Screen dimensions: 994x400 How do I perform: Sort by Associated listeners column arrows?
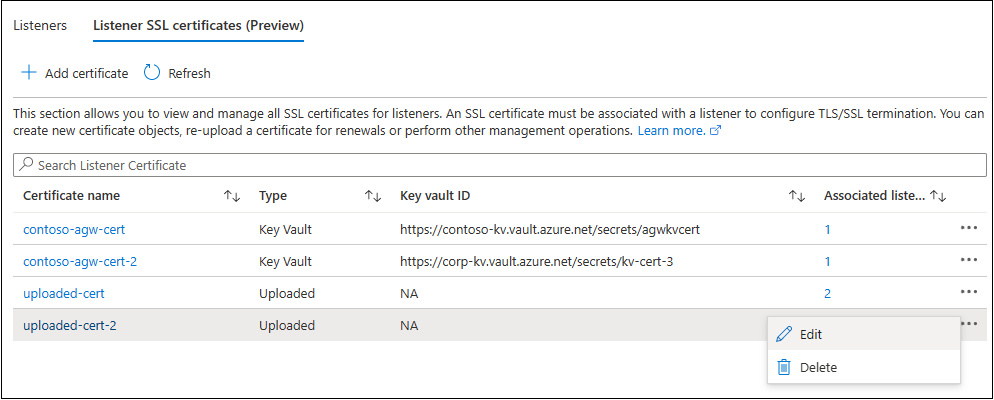click(x=938, y=197)
